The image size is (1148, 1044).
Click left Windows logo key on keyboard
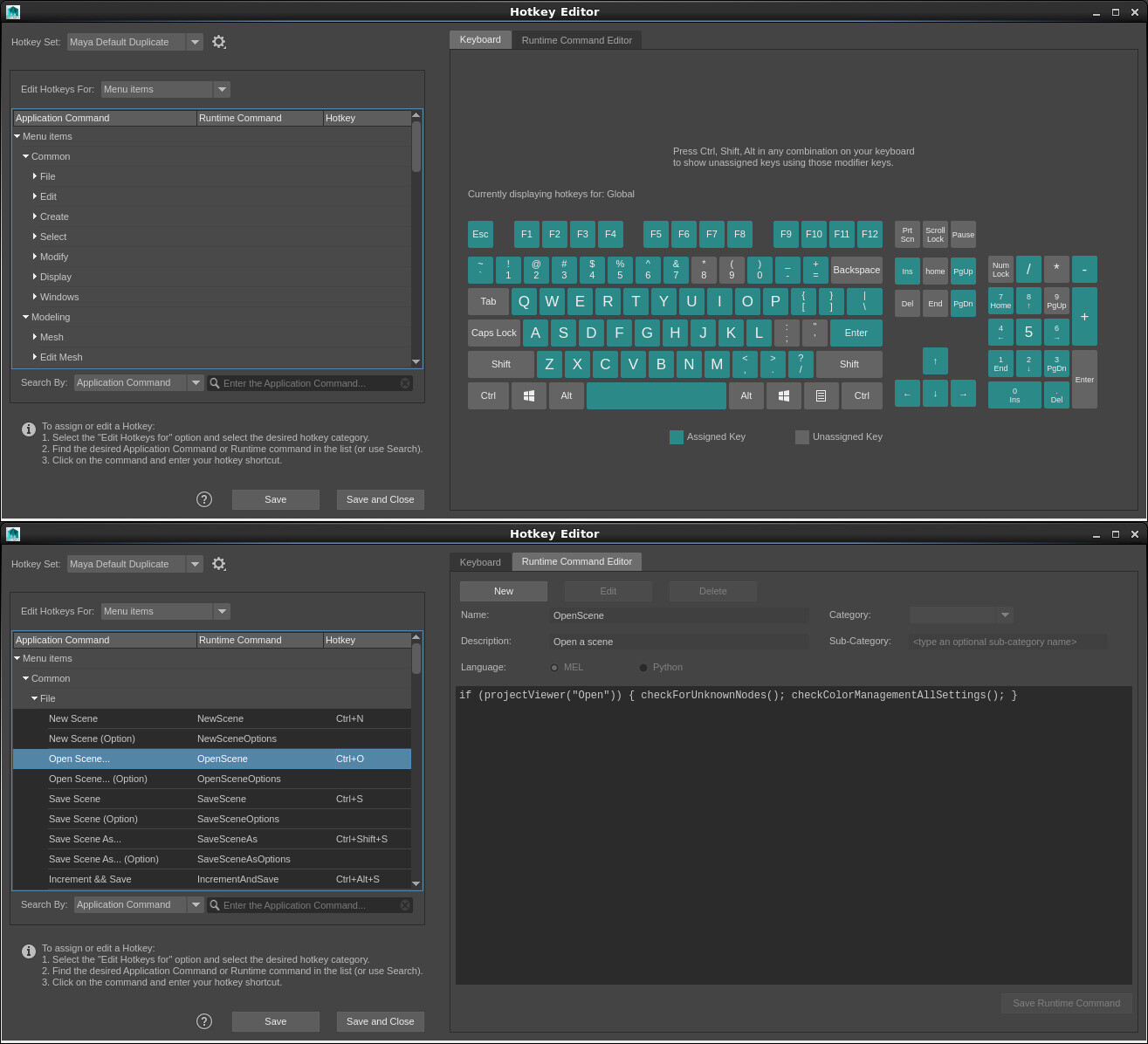coord(529,395)
